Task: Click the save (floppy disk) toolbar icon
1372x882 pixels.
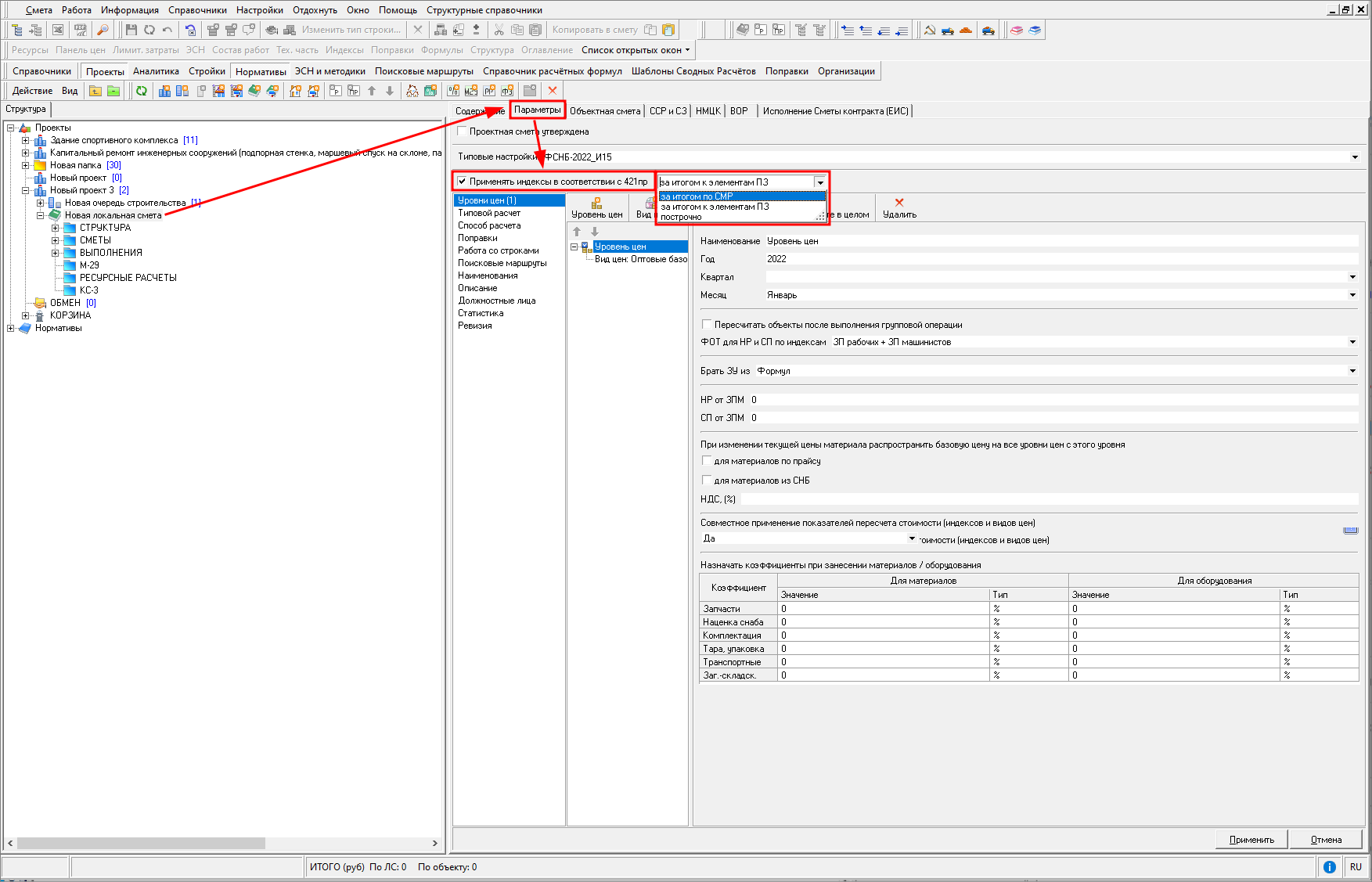Action: (x=131, y=30)
